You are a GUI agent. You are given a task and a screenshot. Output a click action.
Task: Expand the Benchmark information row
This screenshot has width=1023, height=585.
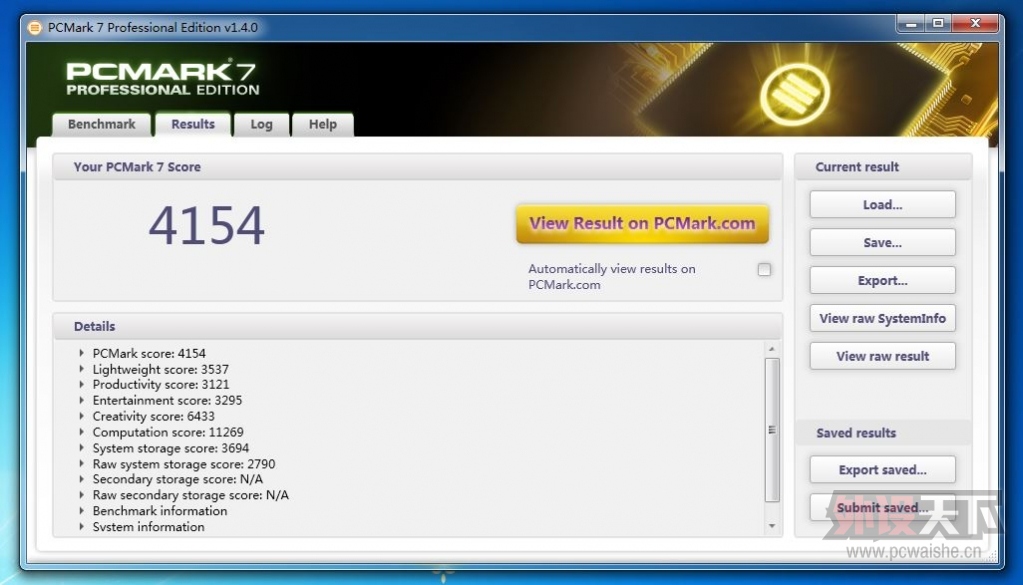tap(82, 511)
